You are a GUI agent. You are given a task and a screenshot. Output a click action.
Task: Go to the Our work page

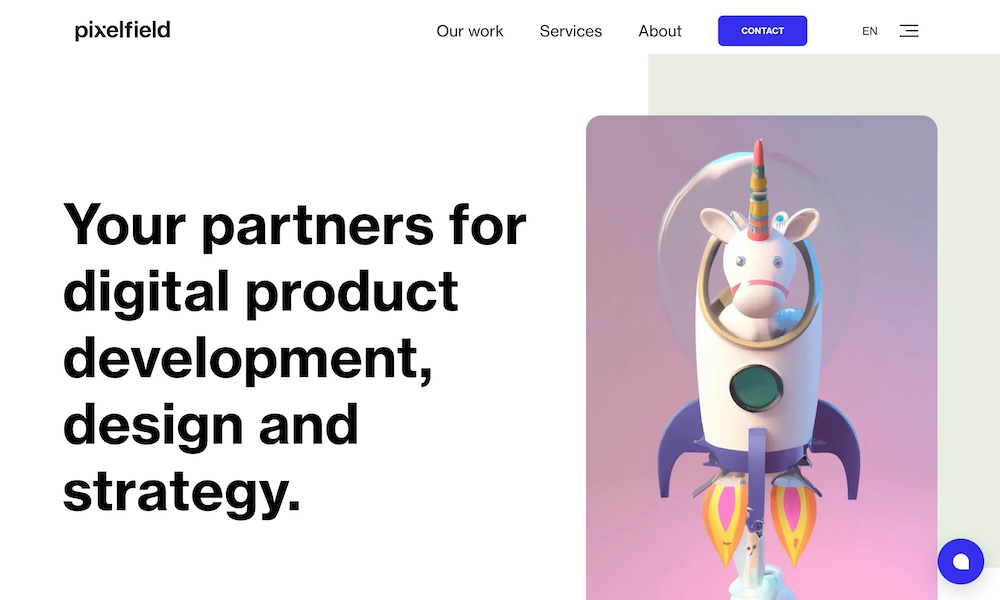[469, 31]
